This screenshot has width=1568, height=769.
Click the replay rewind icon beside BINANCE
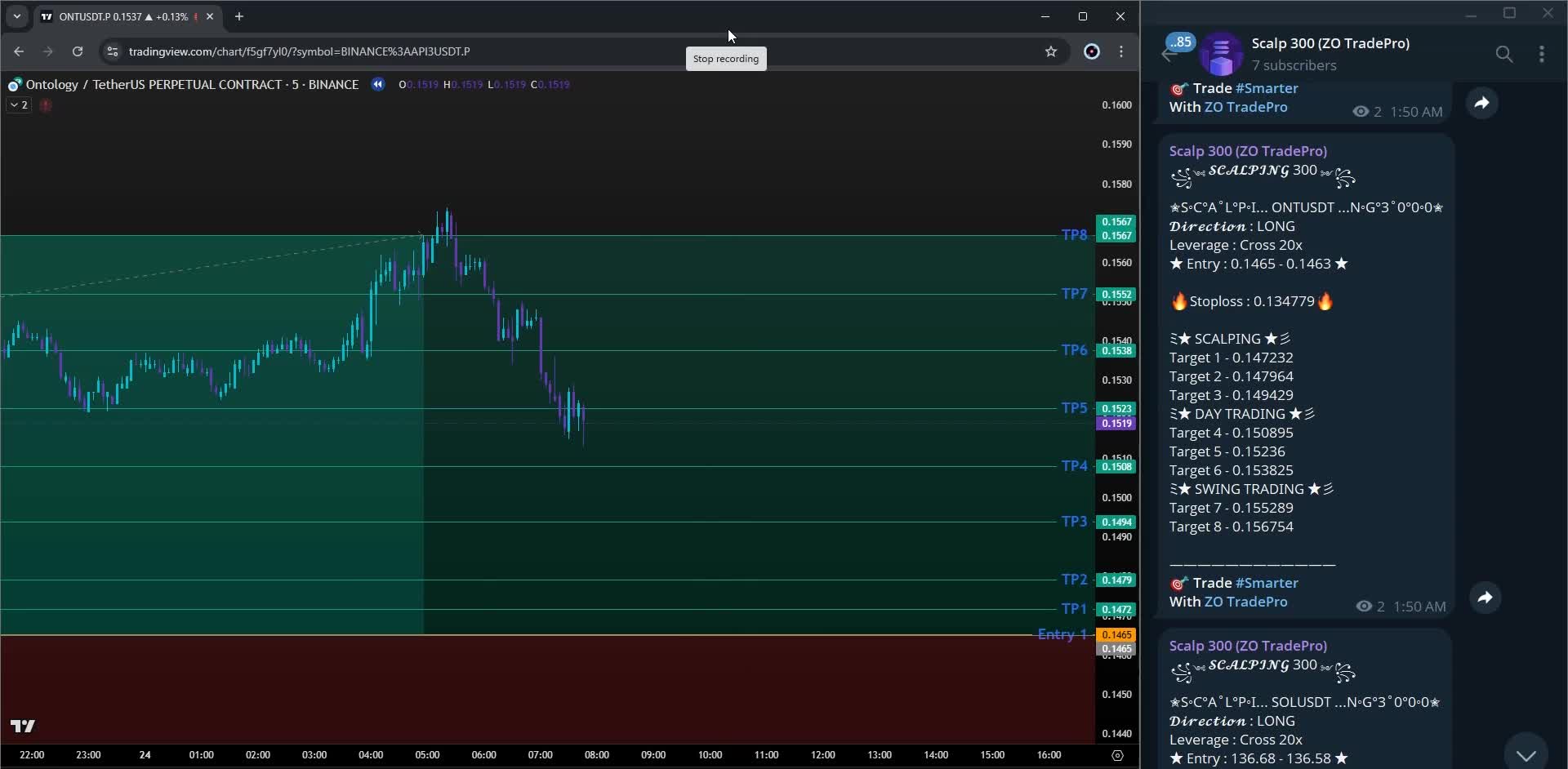coord(377,84)
